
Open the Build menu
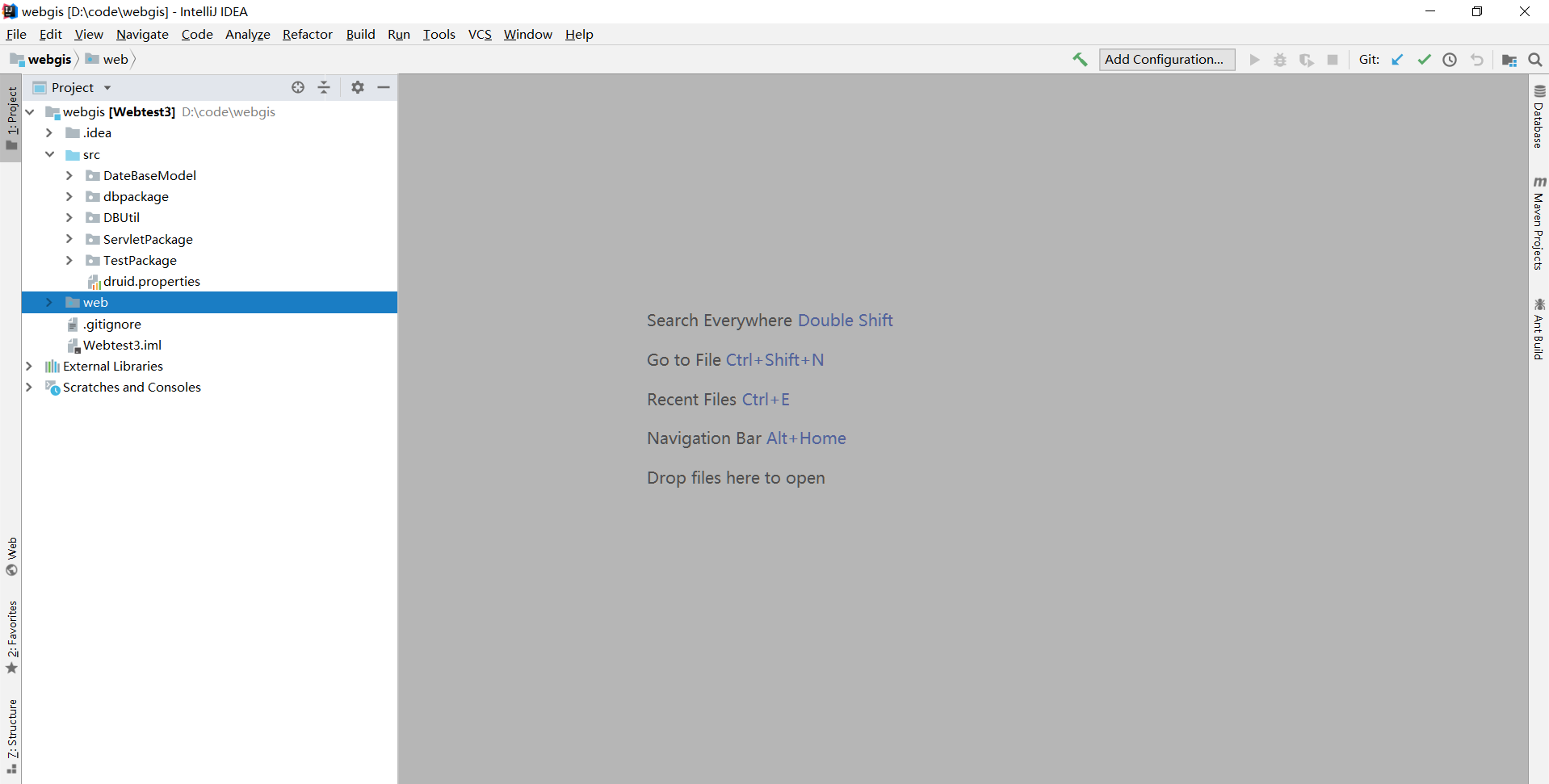pos(360,35)
